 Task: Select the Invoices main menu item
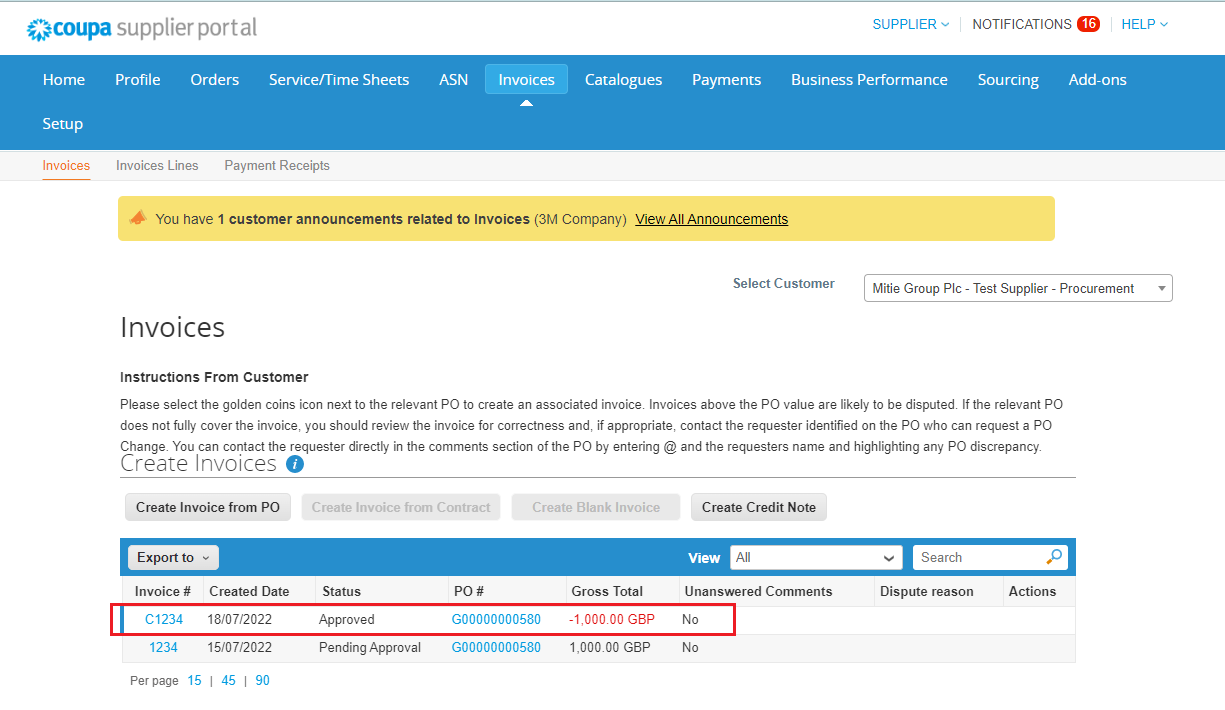pyautogui.click(x=526, y=80)
